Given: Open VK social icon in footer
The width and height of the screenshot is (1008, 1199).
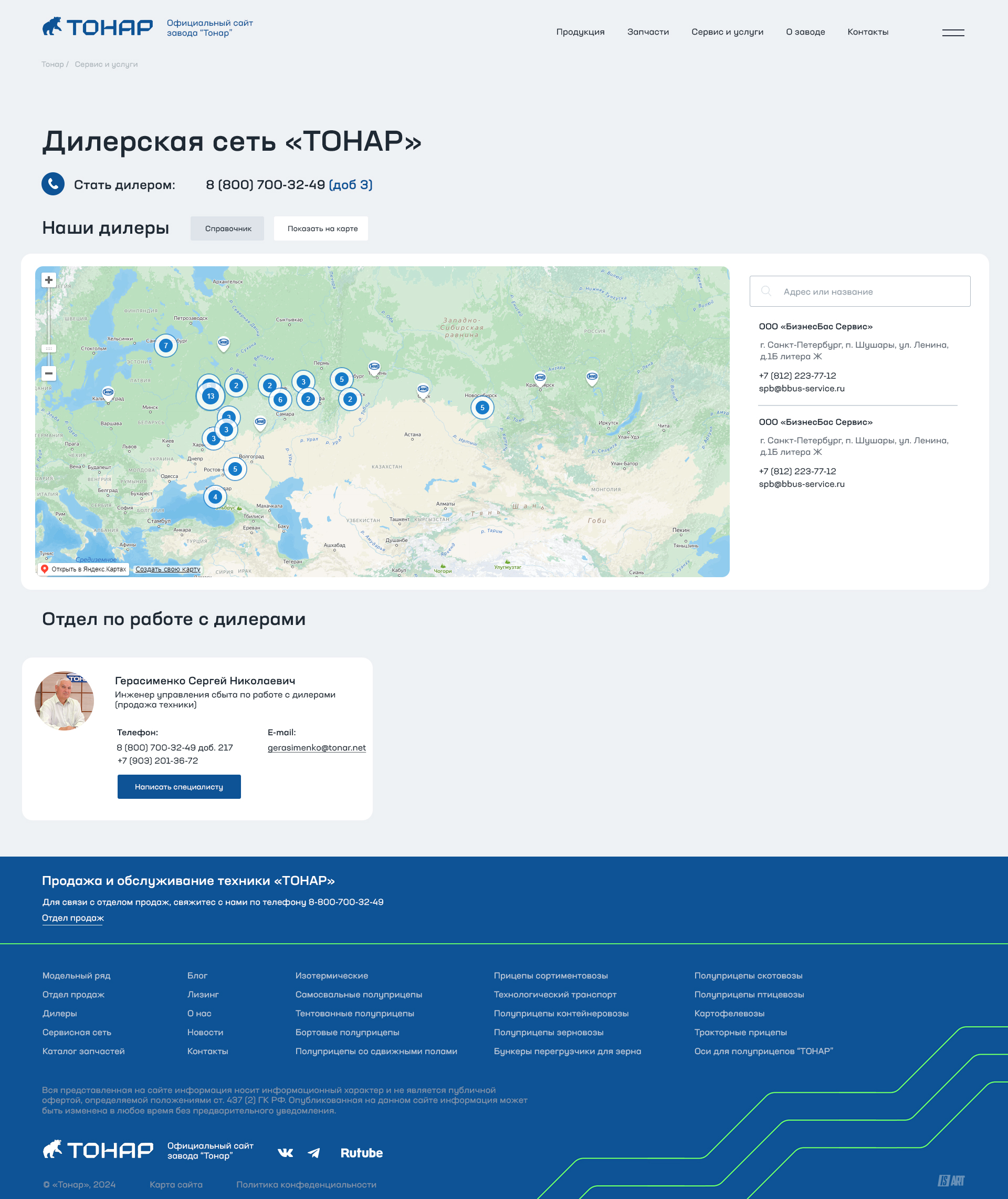Looking at the screenshot, I should click(x=285, y=1153).
